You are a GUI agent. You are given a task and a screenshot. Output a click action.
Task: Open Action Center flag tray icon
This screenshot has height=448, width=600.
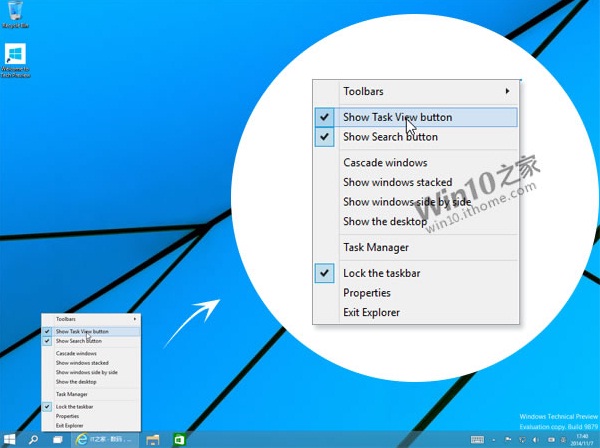pos(508,439)
